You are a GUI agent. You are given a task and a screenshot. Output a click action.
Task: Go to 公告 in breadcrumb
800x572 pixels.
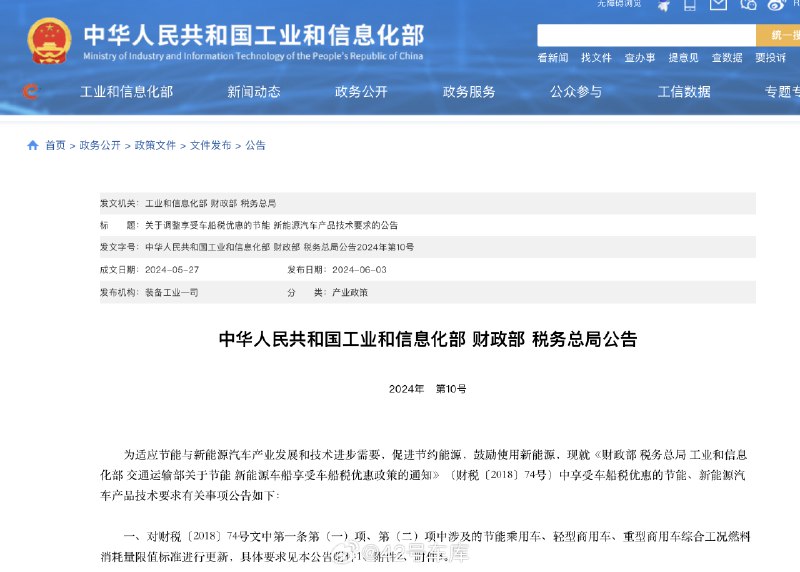pyautogui.click(x=256, y=145)
